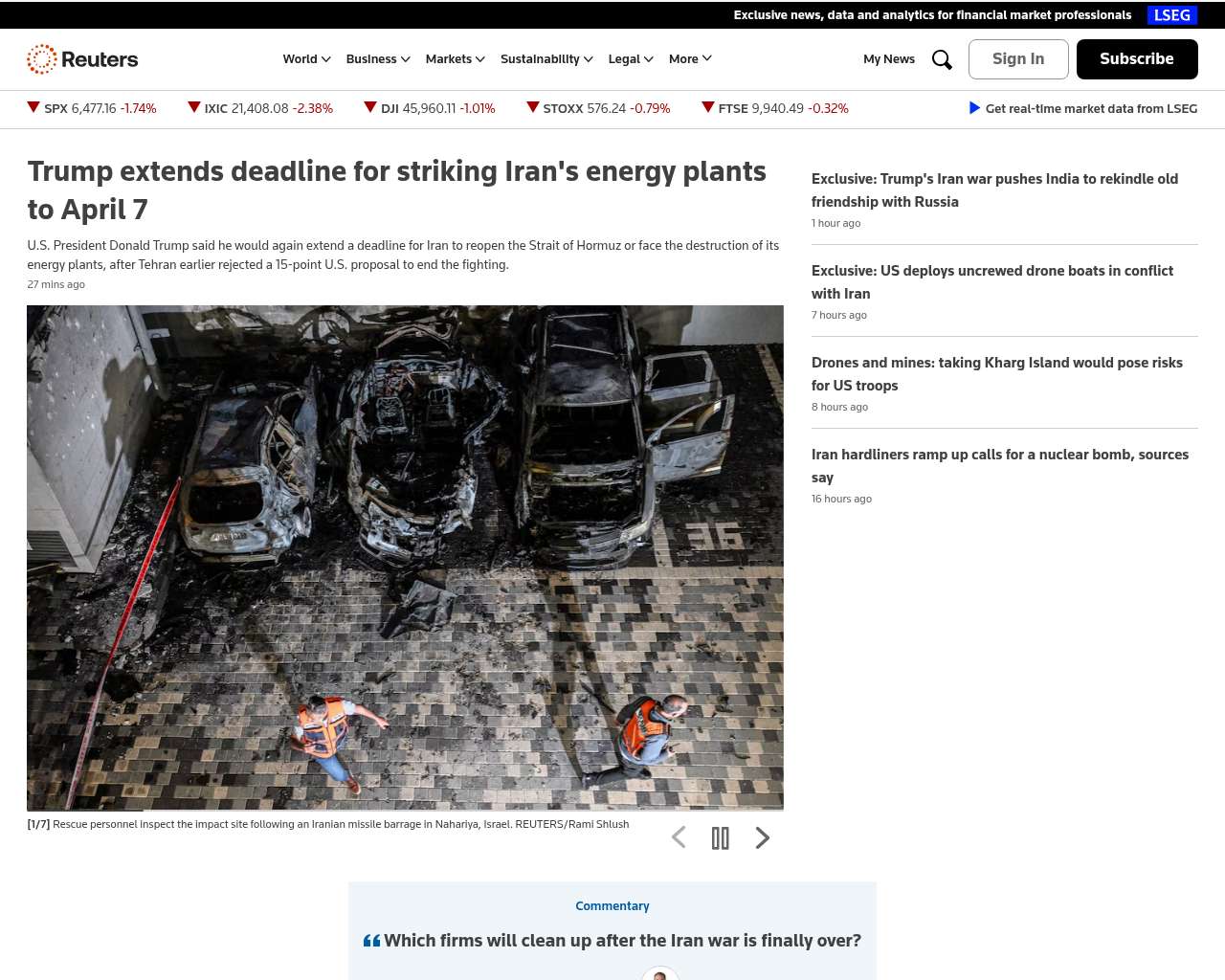This screenshot has height=980, width=1225.
Task: Open the FTSE ticker quote
Action: tap(775, 108)
